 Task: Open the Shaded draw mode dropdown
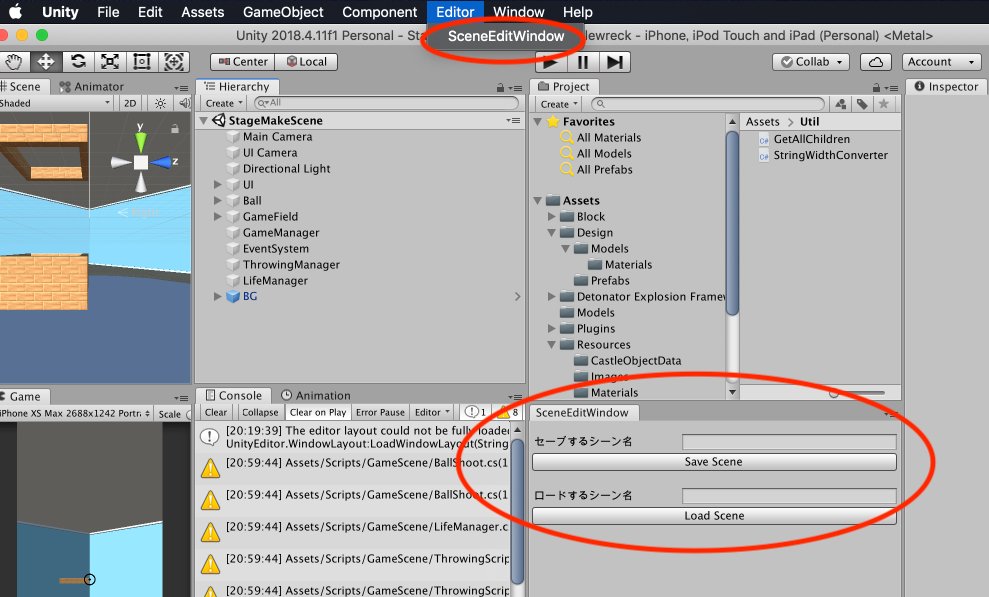[56, 103]
